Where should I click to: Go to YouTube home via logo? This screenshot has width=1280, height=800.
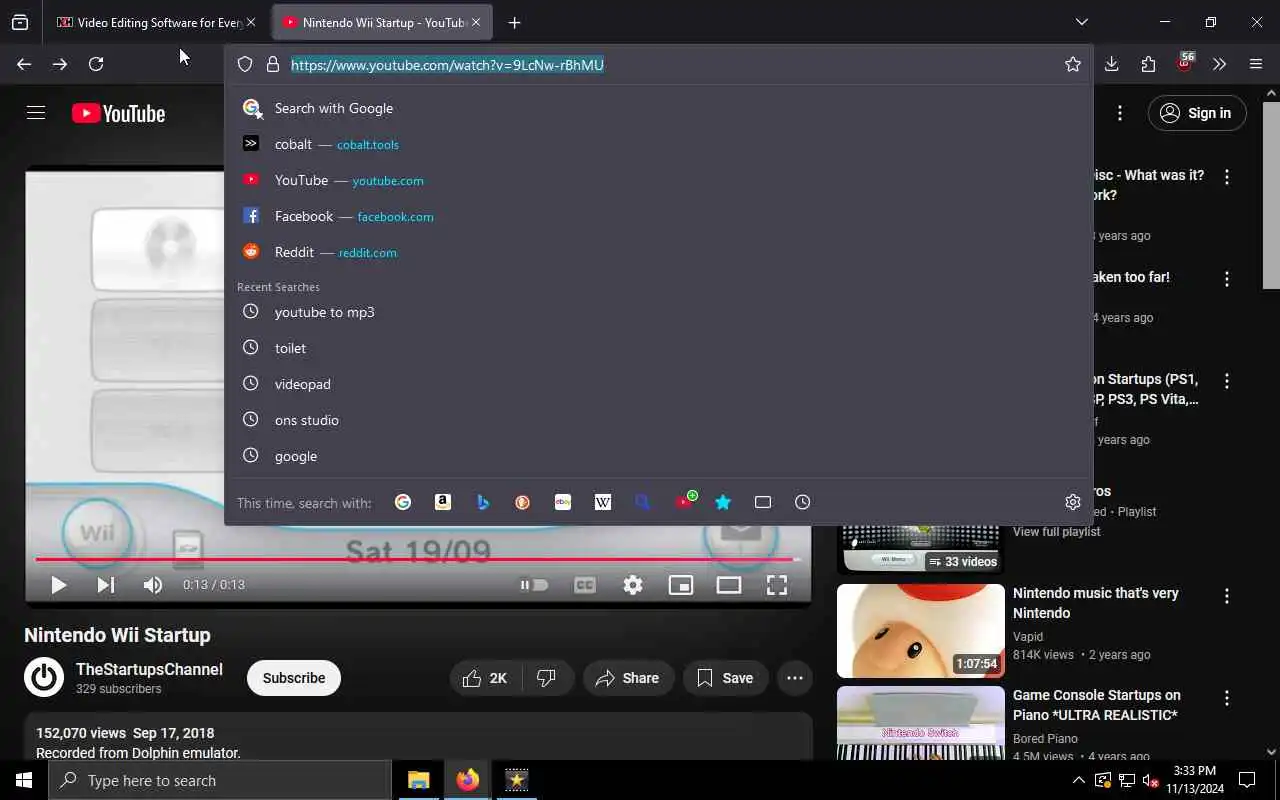click(x=118, y=113)
